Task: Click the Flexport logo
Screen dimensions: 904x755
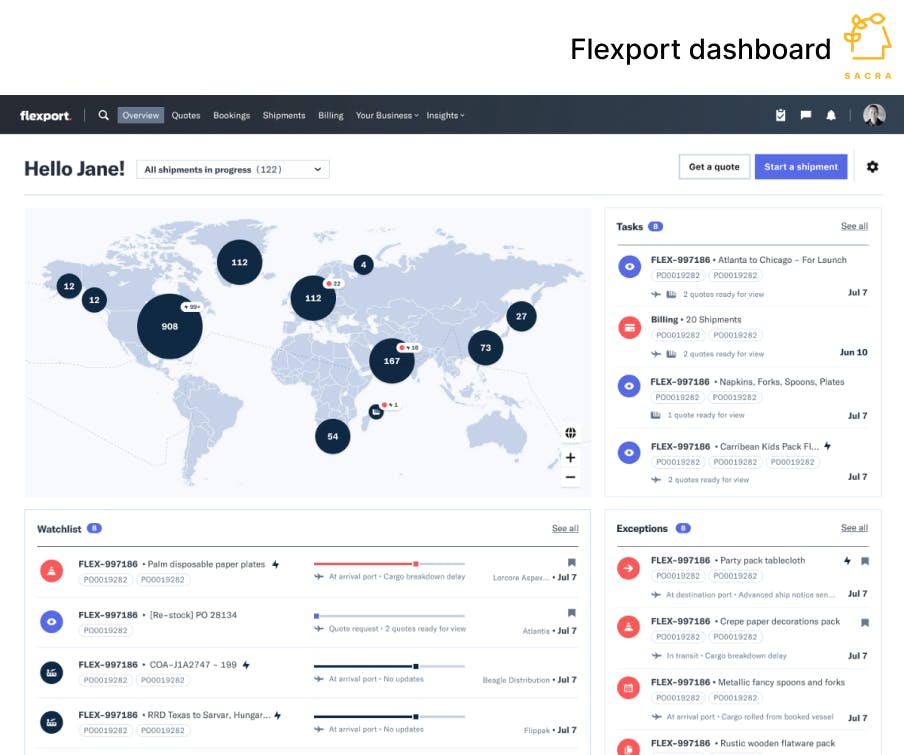Action: 46,115
